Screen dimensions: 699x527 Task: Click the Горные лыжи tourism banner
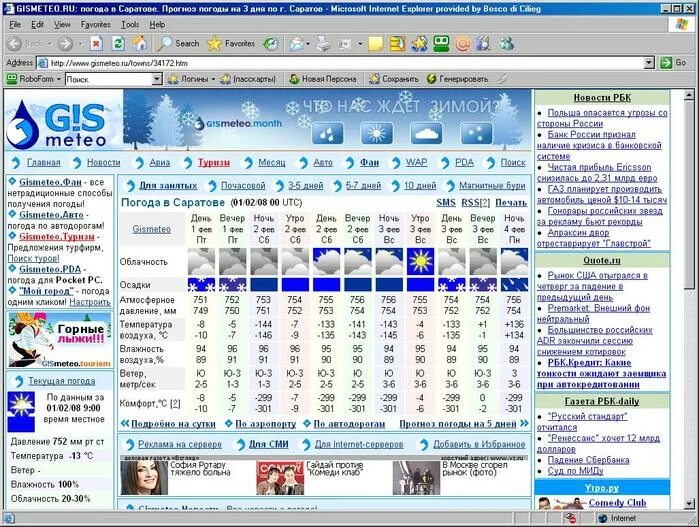[59, 340]
